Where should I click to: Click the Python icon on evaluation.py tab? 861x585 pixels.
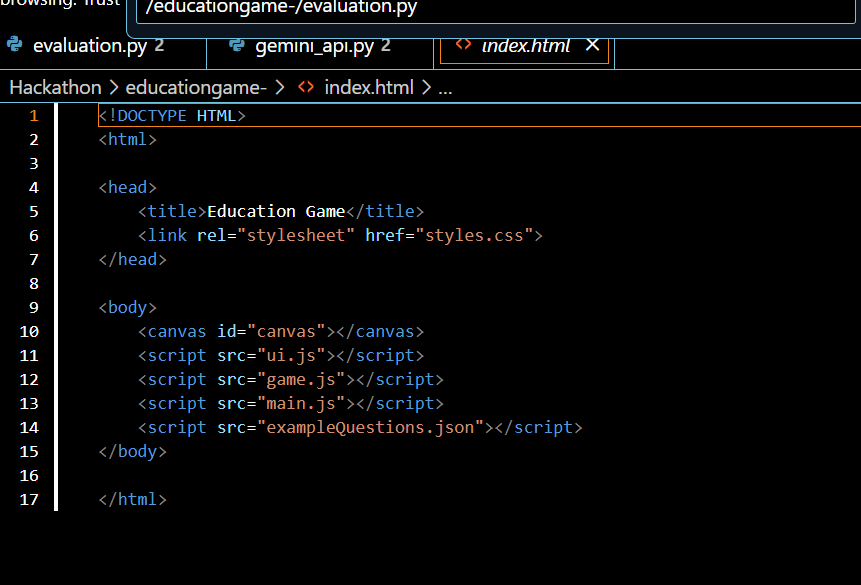(15, 44)
